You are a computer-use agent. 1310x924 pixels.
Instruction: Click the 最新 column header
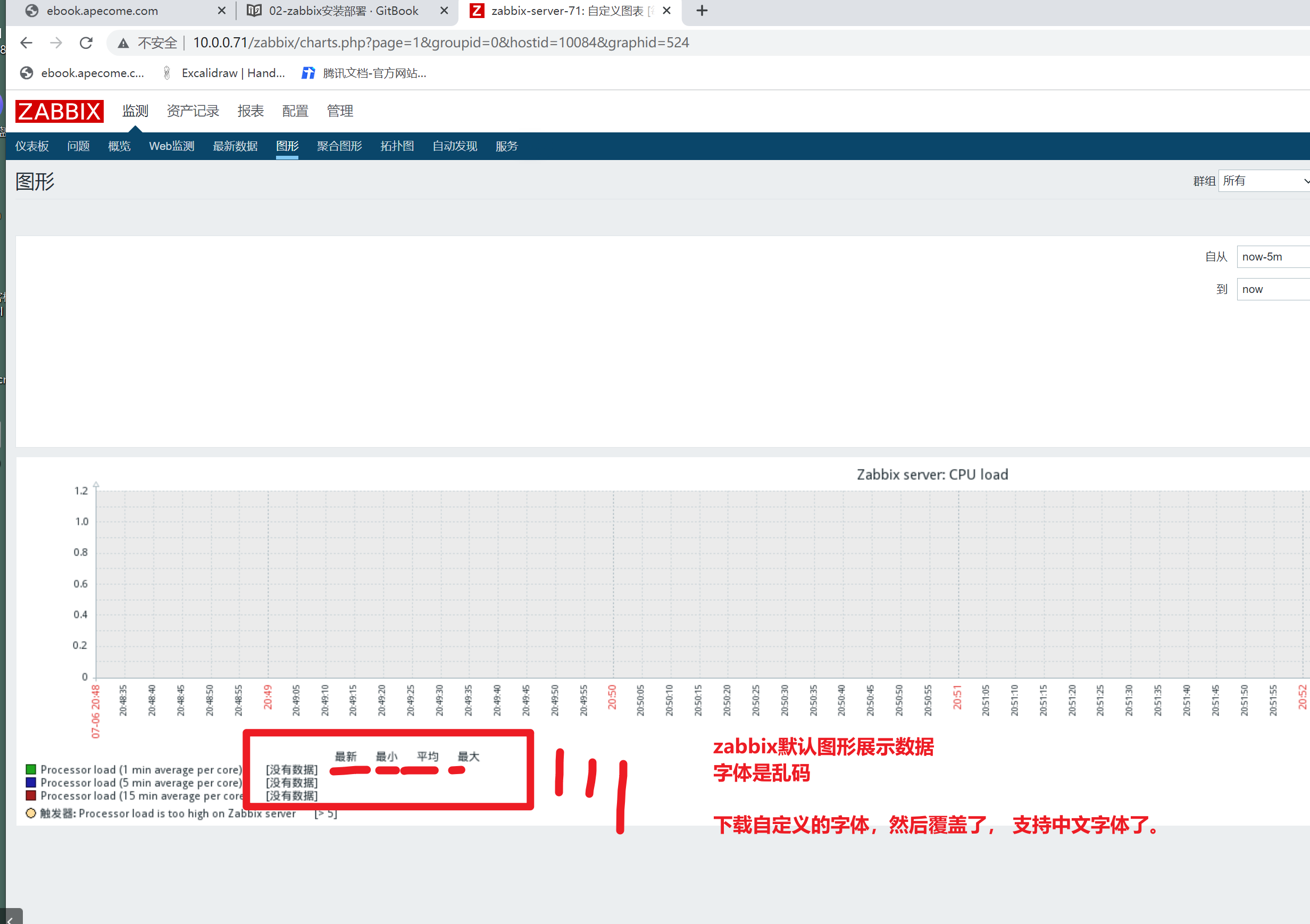tap(346, 757)
